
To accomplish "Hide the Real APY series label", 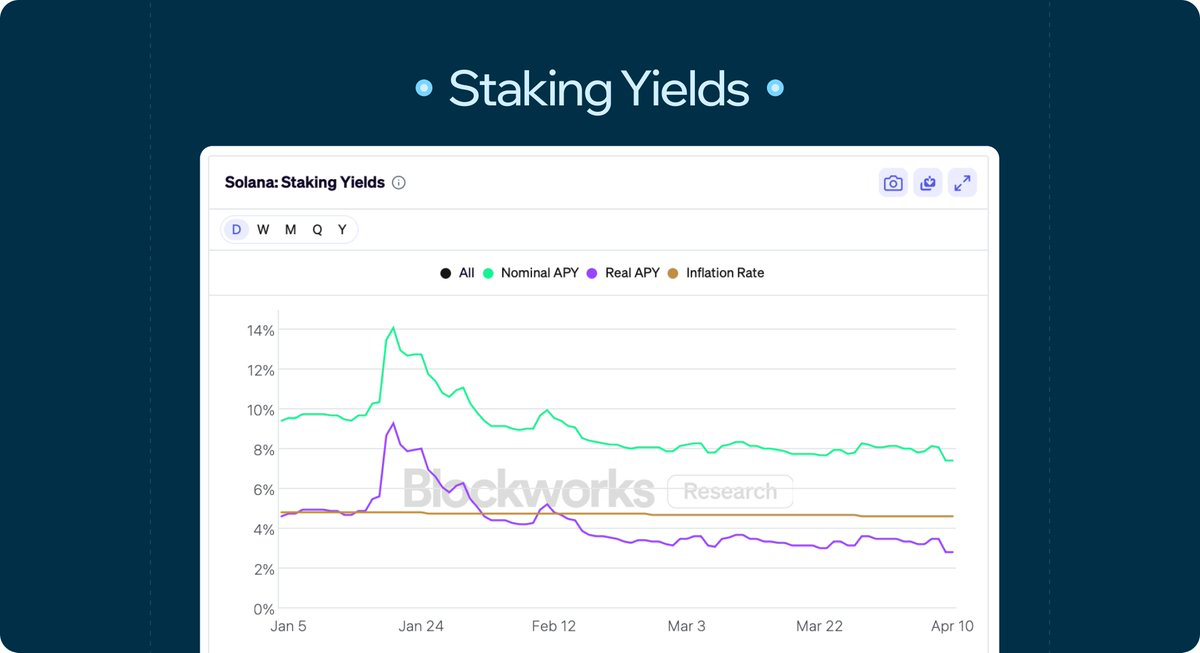I will tap(632, 273).
